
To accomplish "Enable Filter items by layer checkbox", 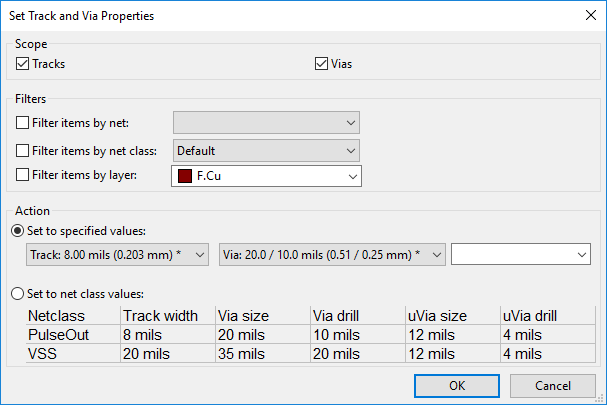I will 24,177.
